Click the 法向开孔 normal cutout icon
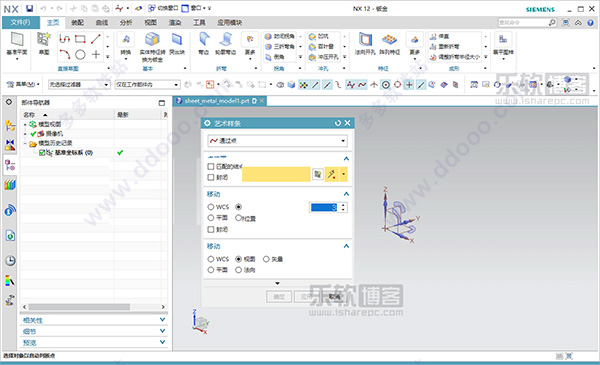 coord(365,39)
